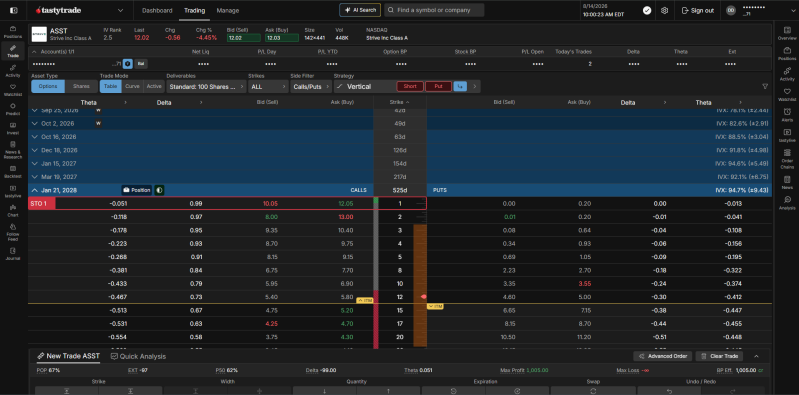
Task: Switch to the Quick Analysis tab
Action: (x=138, y=356)
